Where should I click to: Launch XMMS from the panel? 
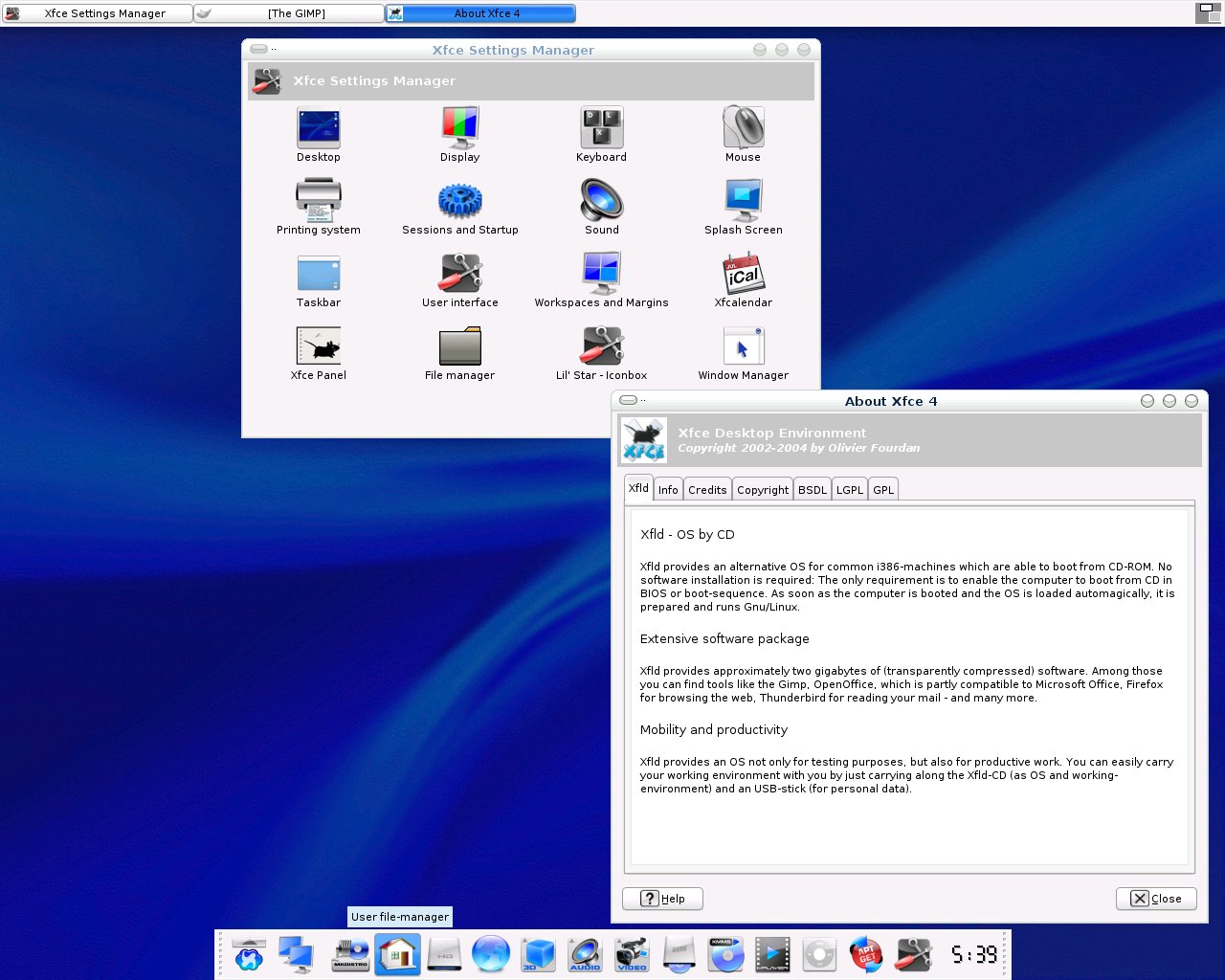point(725,954)
